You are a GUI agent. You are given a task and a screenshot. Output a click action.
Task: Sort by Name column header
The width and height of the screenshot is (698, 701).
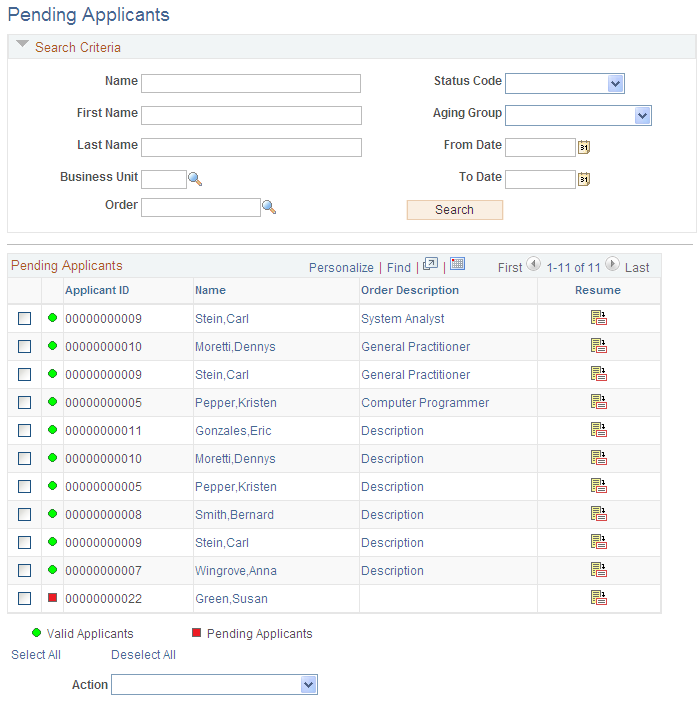tap(210, 290)
